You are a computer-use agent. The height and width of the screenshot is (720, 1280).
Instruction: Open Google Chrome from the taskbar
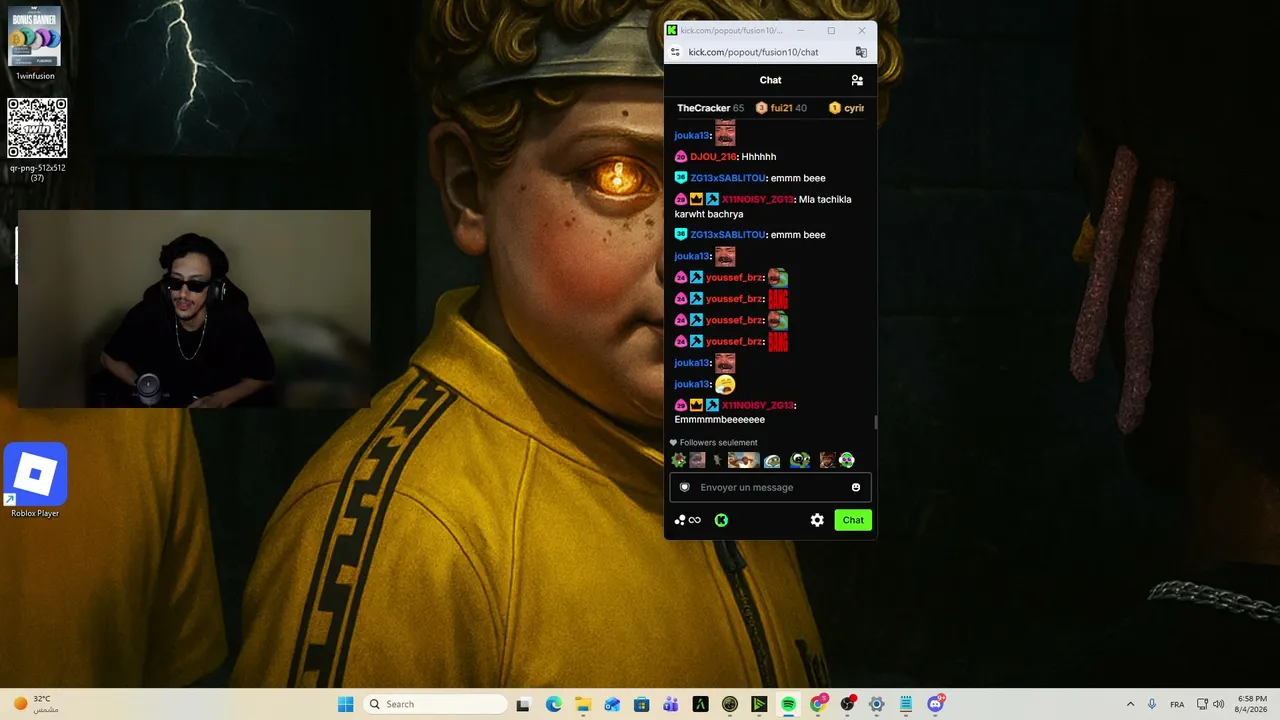click(818, 704)
